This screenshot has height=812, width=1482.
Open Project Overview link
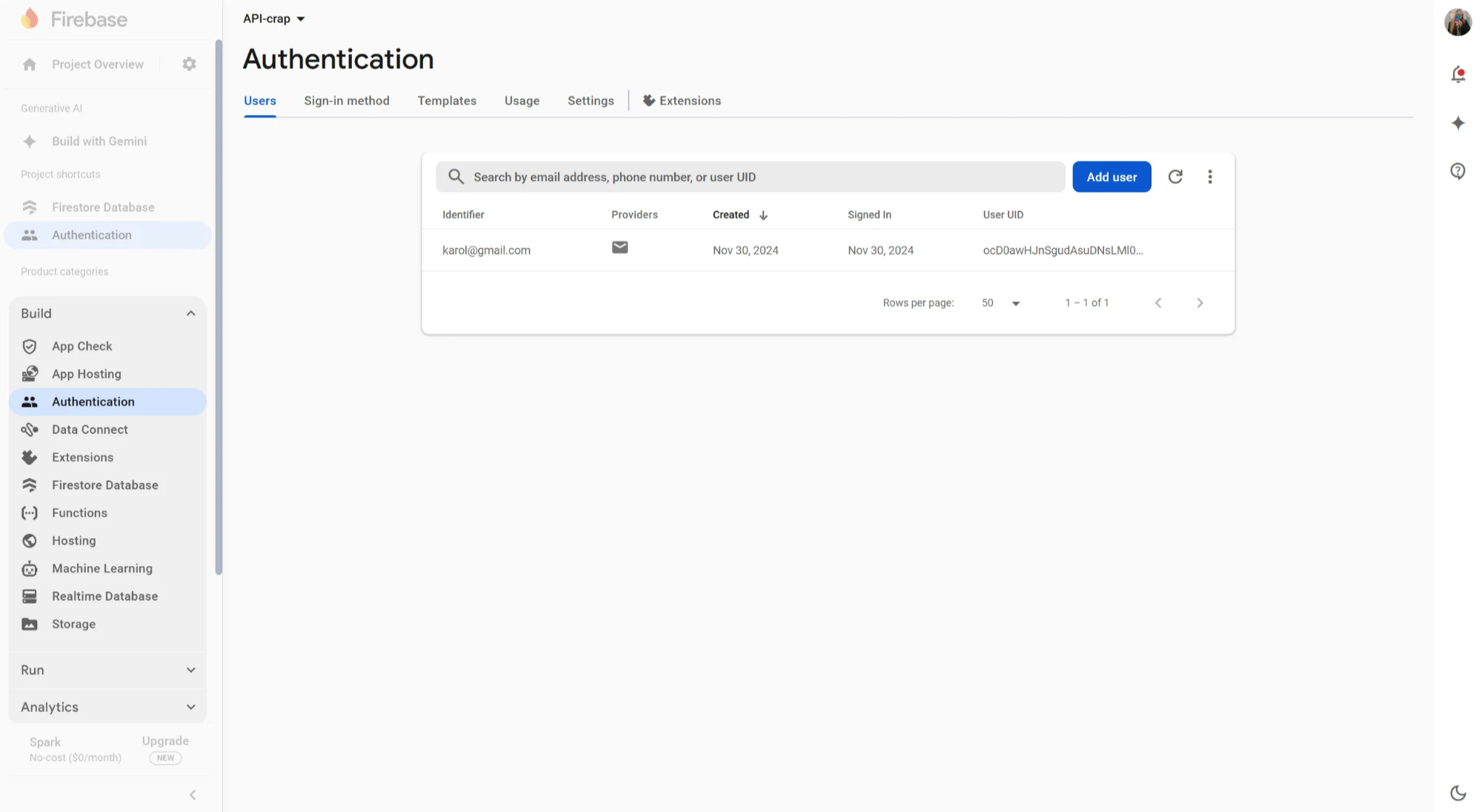98,64
